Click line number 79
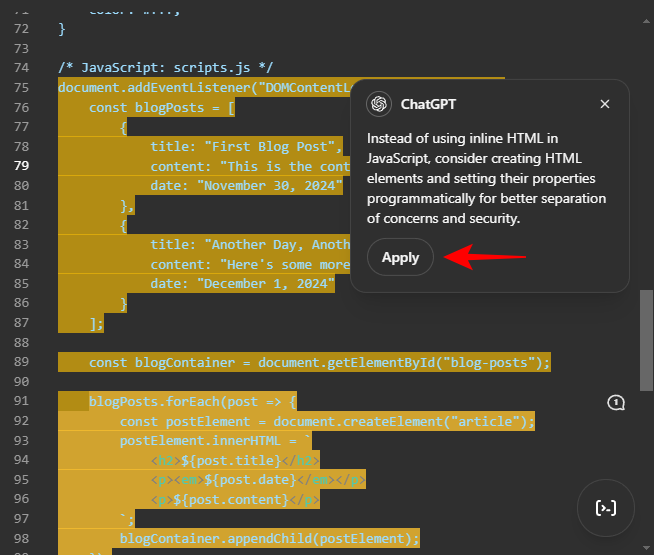 click(x=22, y=166)
